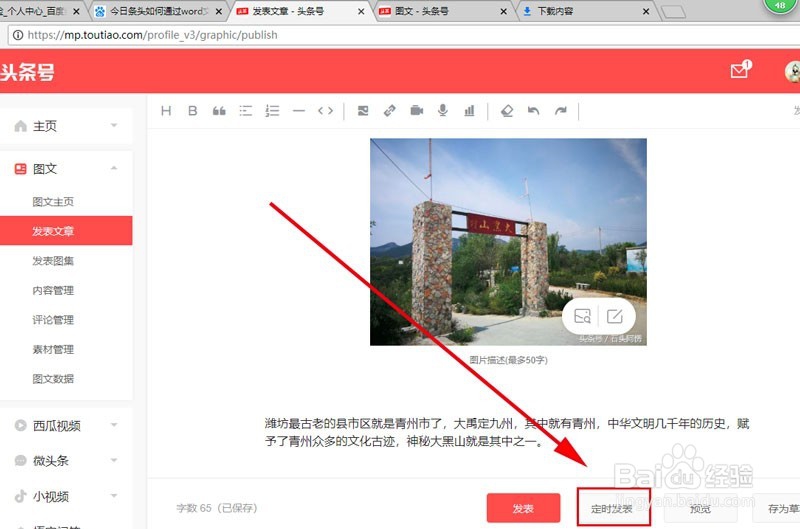Select 发表文章 in the sidebar
The width and height of the screenshot is (800, 529).
pyautogui.click(x=66, y=231)
